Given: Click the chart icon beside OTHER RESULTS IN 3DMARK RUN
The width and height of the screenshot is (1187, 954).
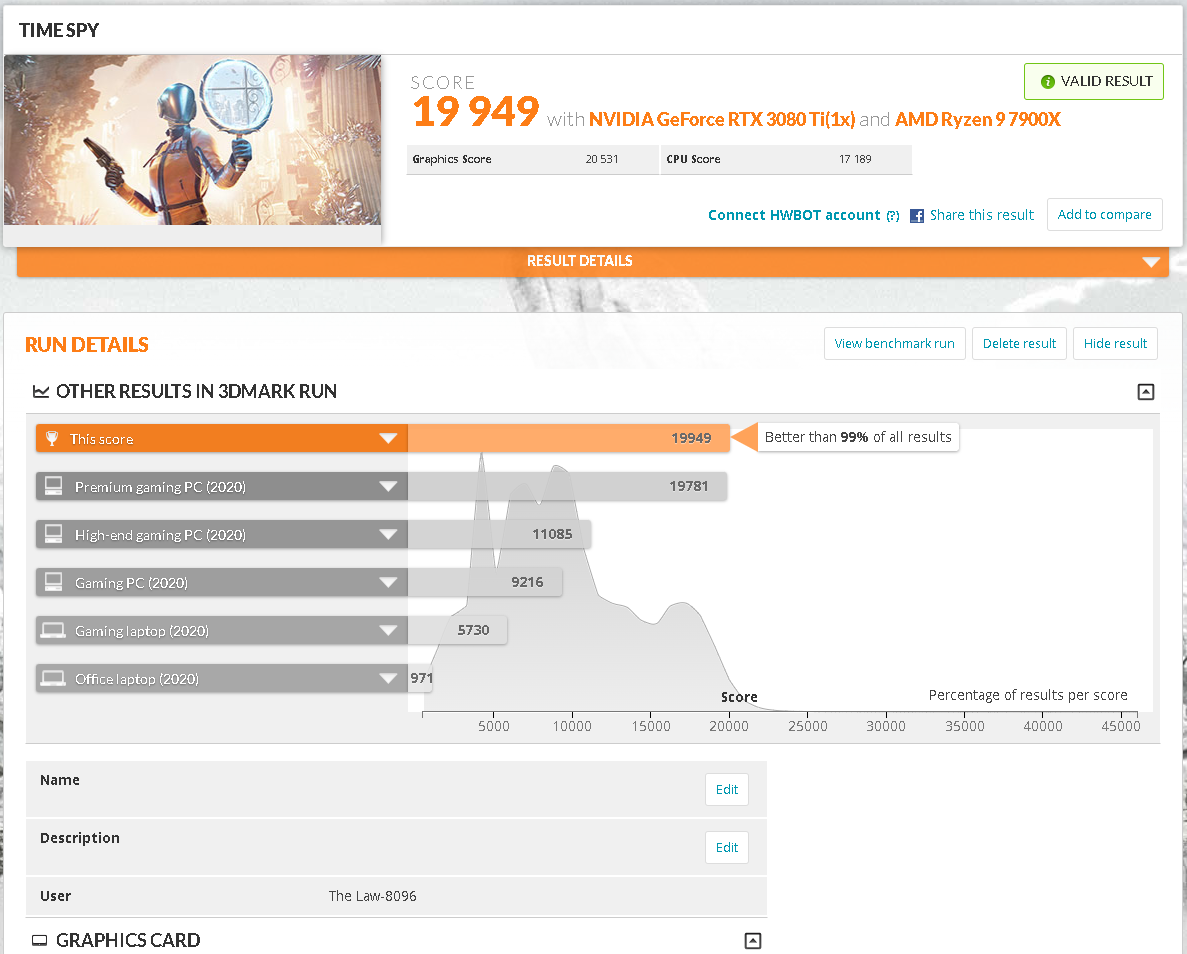Looking at the screenshot, I should (x=41, y=391).
